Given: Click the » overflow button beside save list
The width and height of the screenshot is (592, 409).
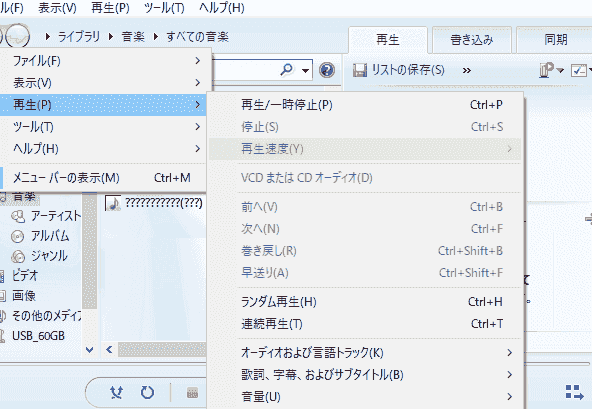Looking at the screenshot, I should 467,71.
